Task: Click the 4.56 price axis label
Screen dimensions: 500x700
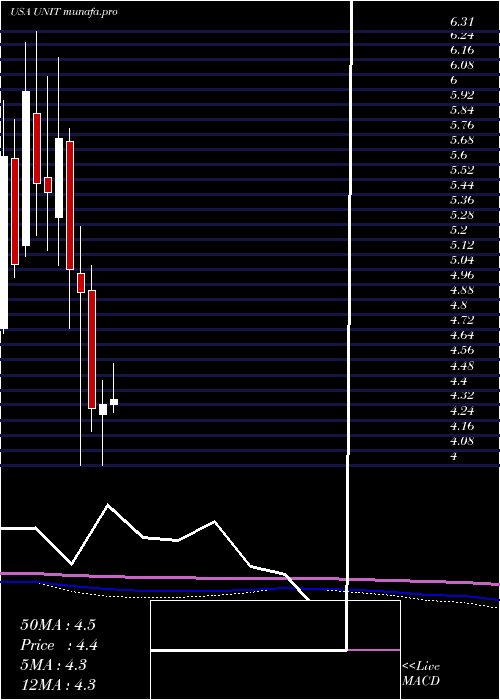Action: tap(462, 350)
